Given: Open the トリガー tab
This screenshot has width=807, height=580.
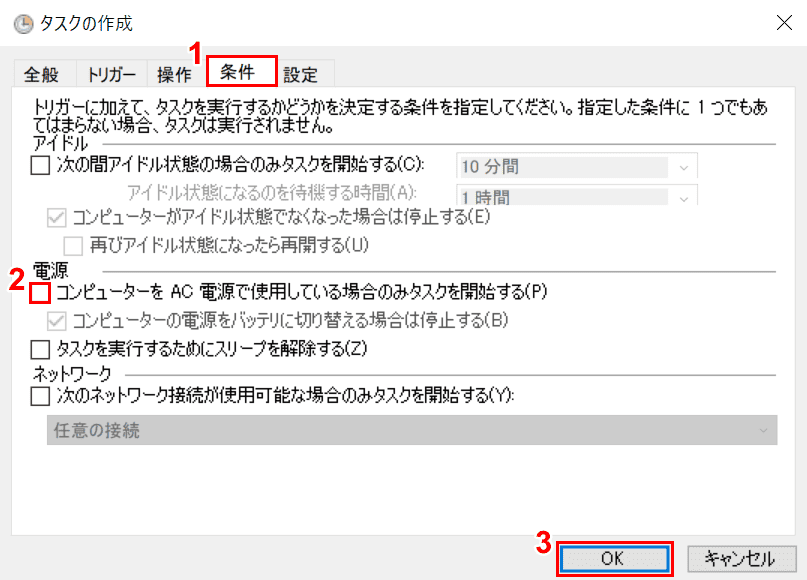Looking at the screenshot, I should [112, 75].
